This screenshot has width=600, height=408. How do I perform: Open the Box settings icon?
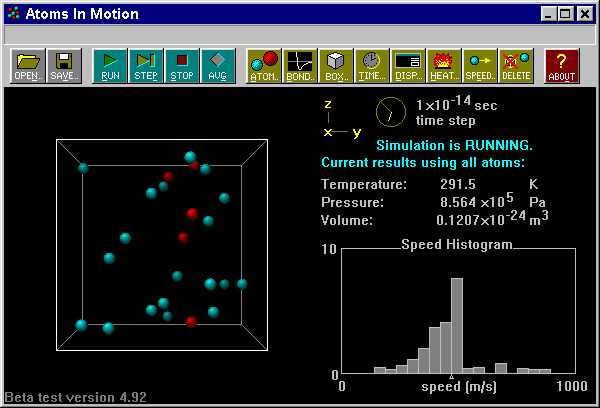[336, 65]
